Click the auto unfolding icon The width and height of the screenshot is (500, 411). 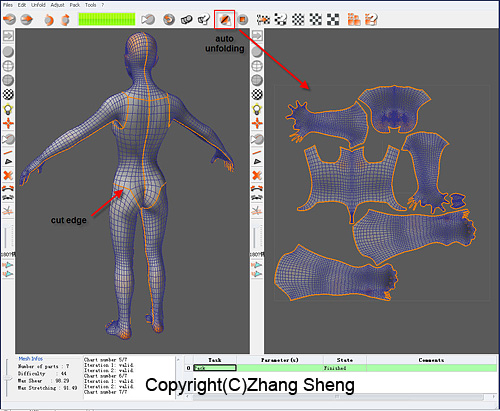[224, 20]
